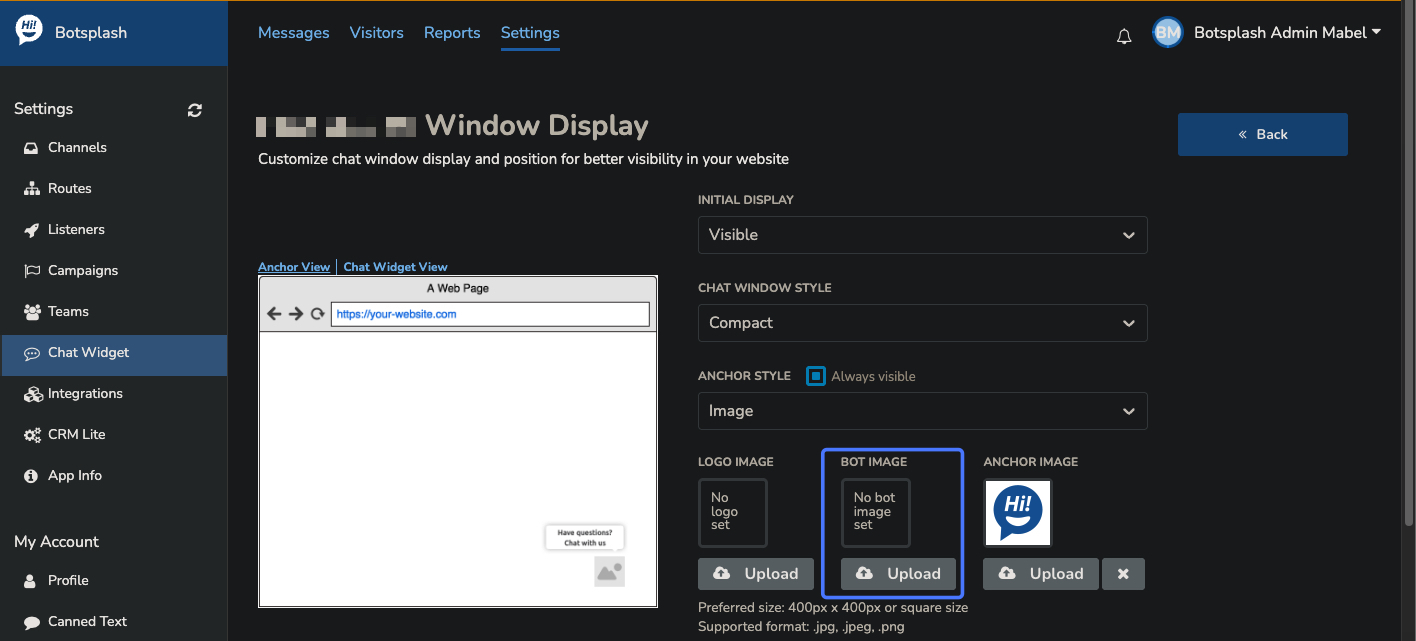Click the 'Supported format: .jpg, .jpeg, .png' text
This screenshot has height=641, width=1416.
[802, 627]
